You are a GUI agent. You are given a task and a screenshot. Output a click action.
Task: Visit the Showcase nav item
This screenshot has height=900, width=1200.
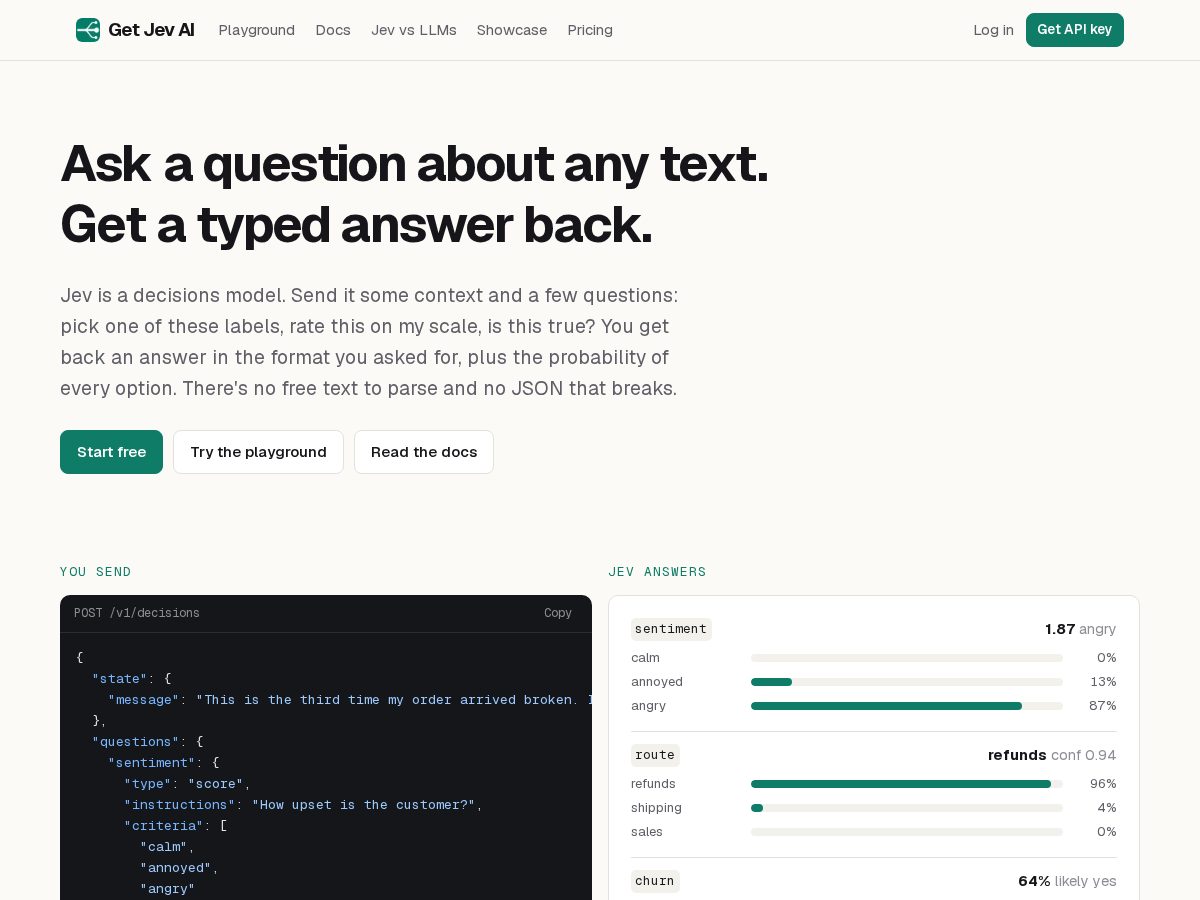[x=512, y=30]
